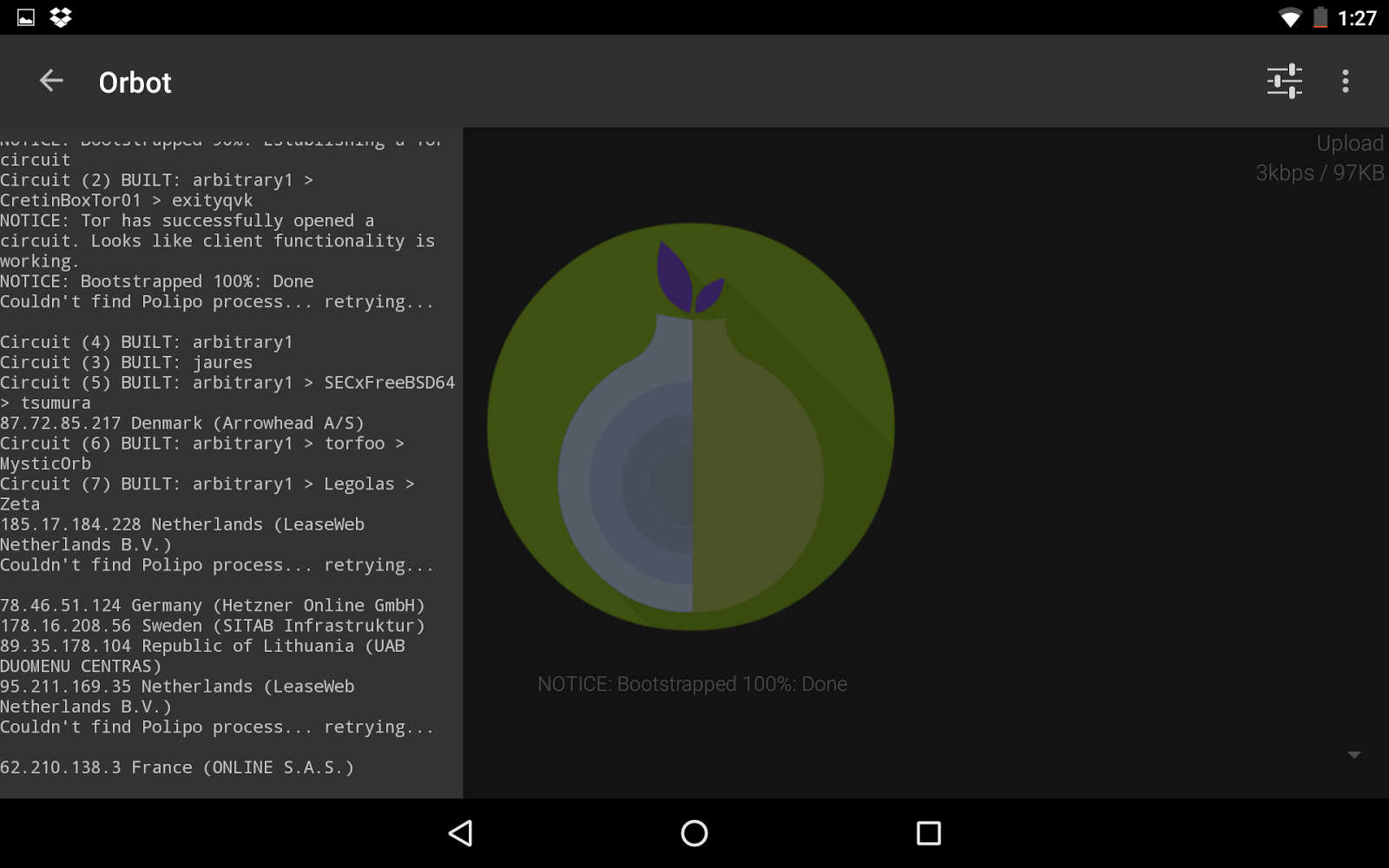
Task: Select log line 'MysticOrb'
Action: click(x=45, y=464)
